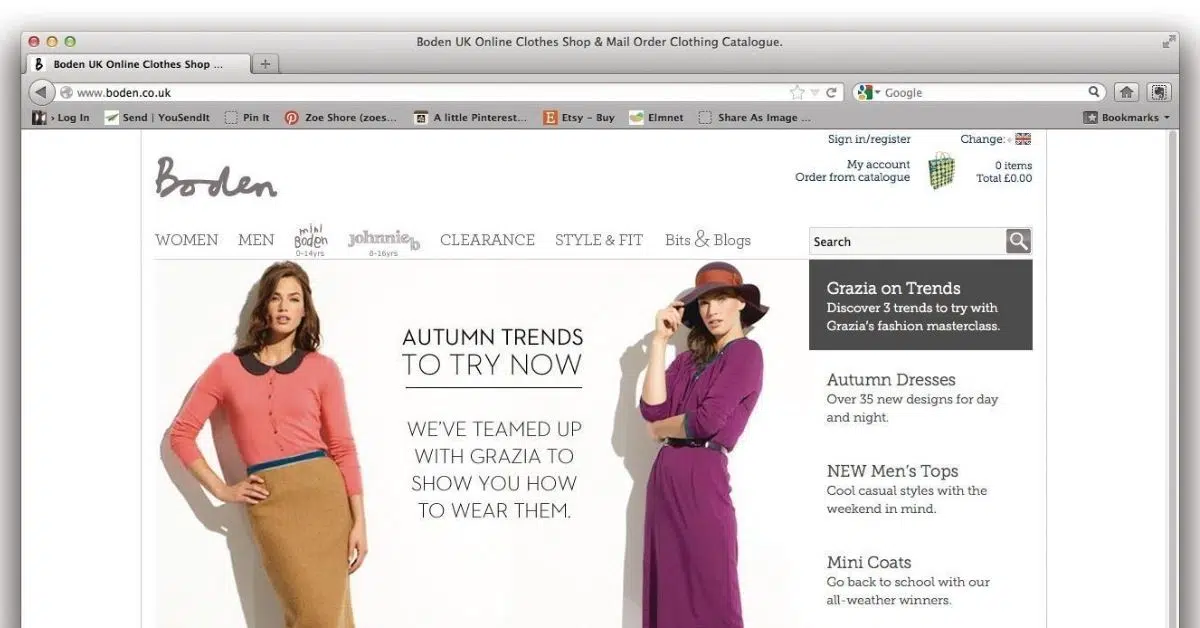
Task: Open Johnnie b 8-16yrs section
Action: [384, 242]
